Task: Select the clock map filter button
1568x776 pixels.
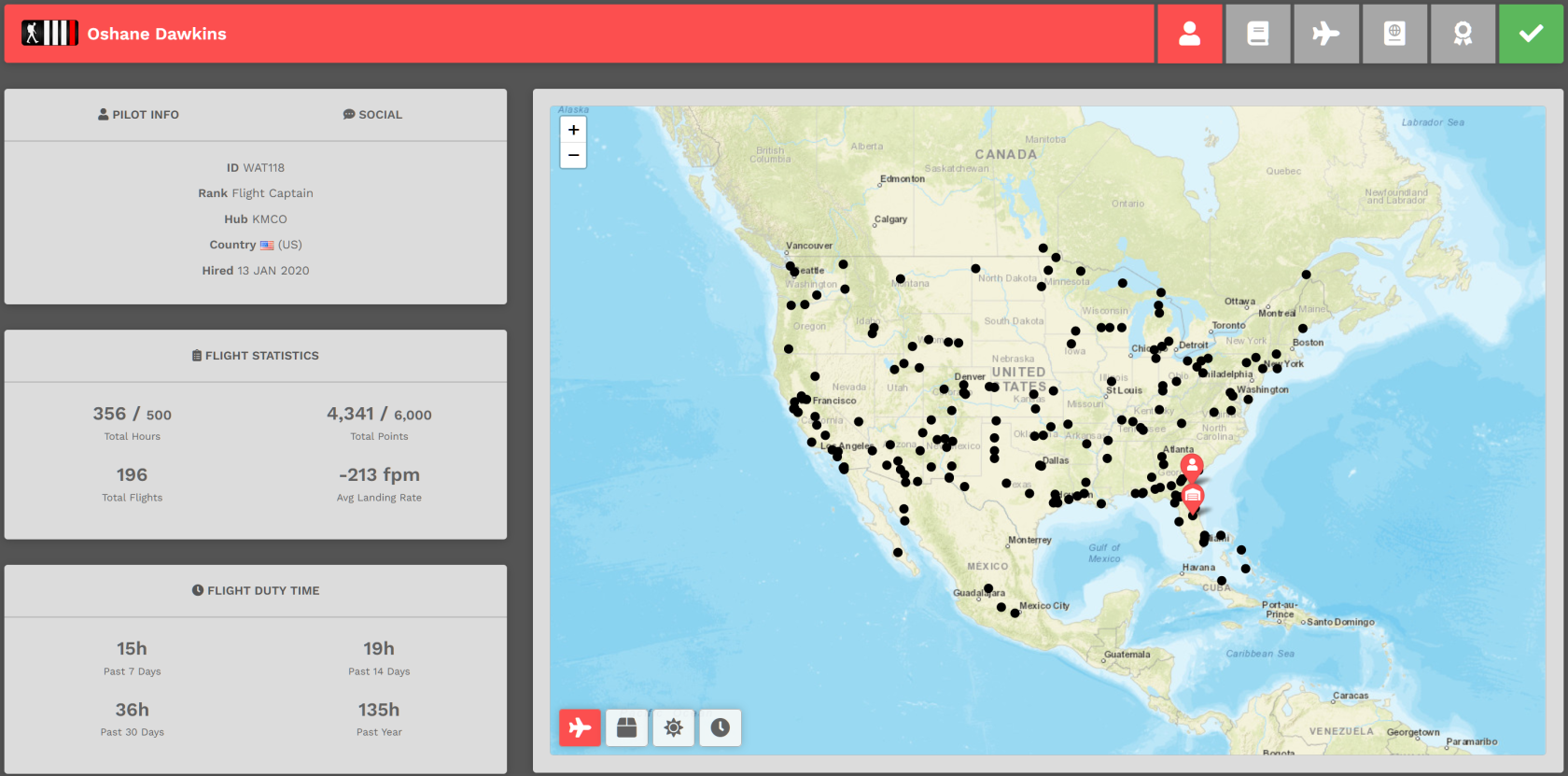Action: click(720, 727)
